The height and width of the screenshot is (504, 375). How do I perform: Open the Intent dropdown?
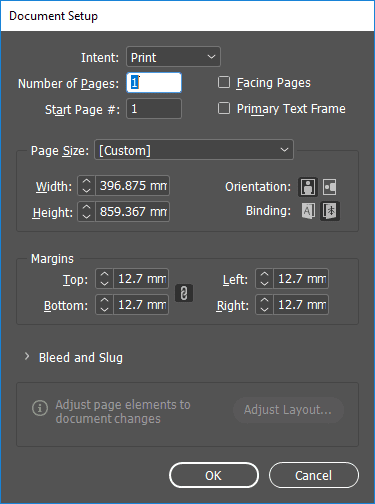pos(173,57)
